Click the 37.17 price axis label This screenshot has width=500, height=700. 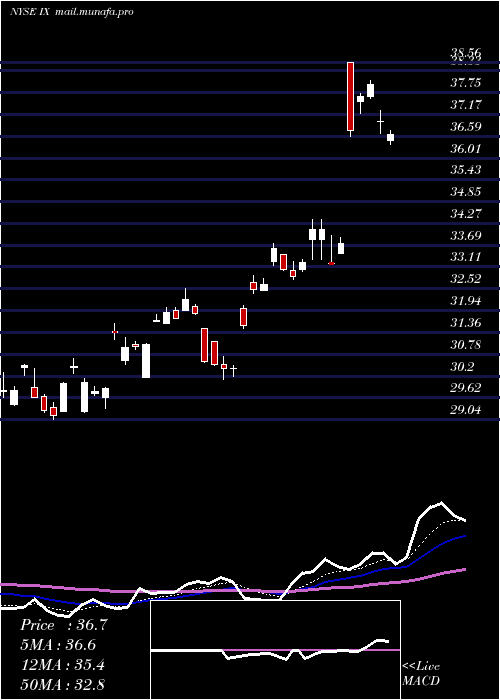466,104
